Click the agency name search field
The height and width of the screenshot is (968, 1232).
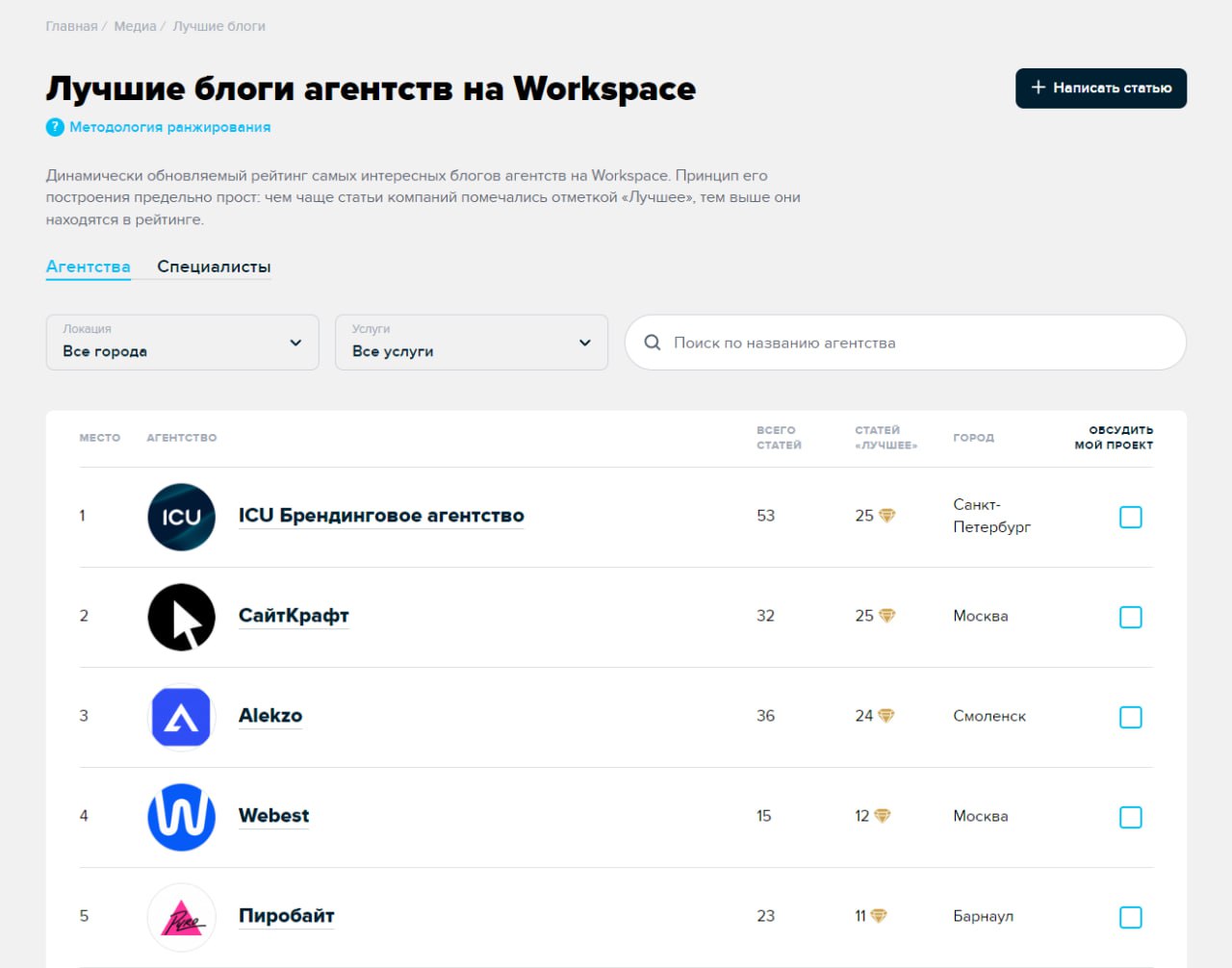tap(906, 343)
